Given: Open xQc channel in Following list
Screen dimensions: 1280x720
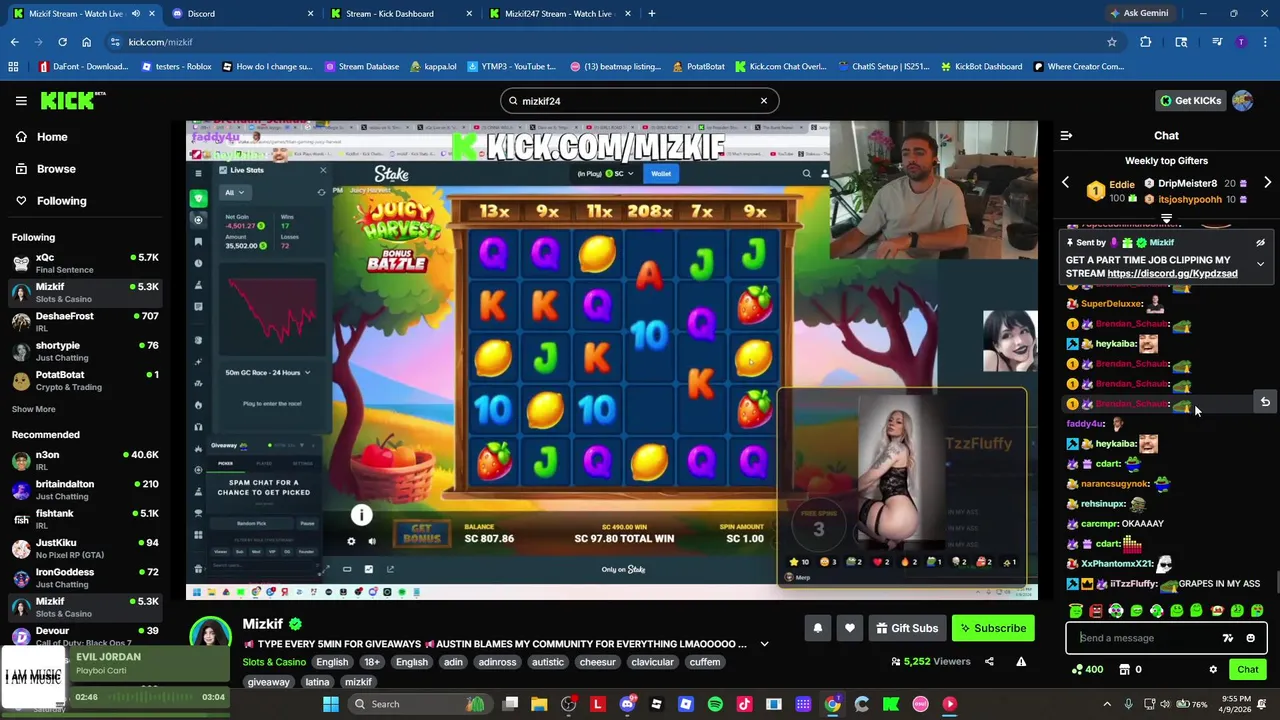Looking at the screenshot, I should 85,263.
